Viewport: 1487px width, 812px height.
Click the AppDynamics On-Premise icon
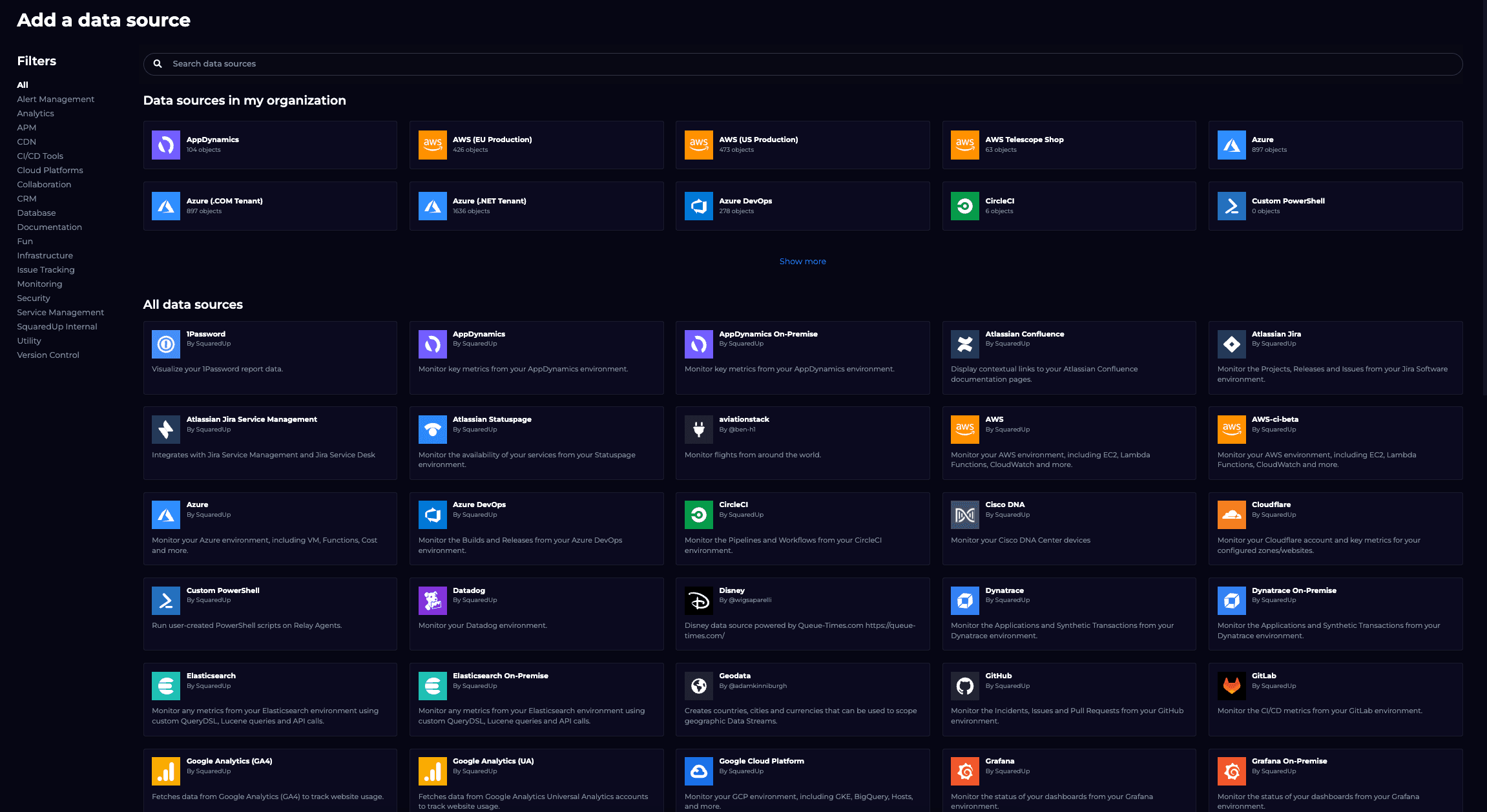coord(699,344)
